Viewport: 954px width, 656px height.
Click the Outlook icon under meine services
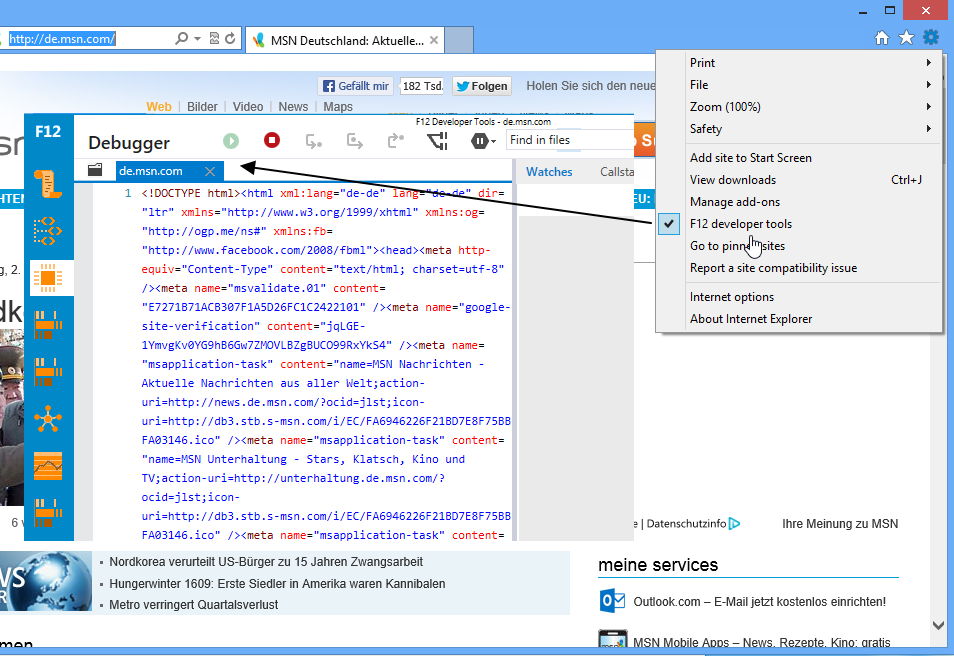pyautogui.click(x=611, y=601)
